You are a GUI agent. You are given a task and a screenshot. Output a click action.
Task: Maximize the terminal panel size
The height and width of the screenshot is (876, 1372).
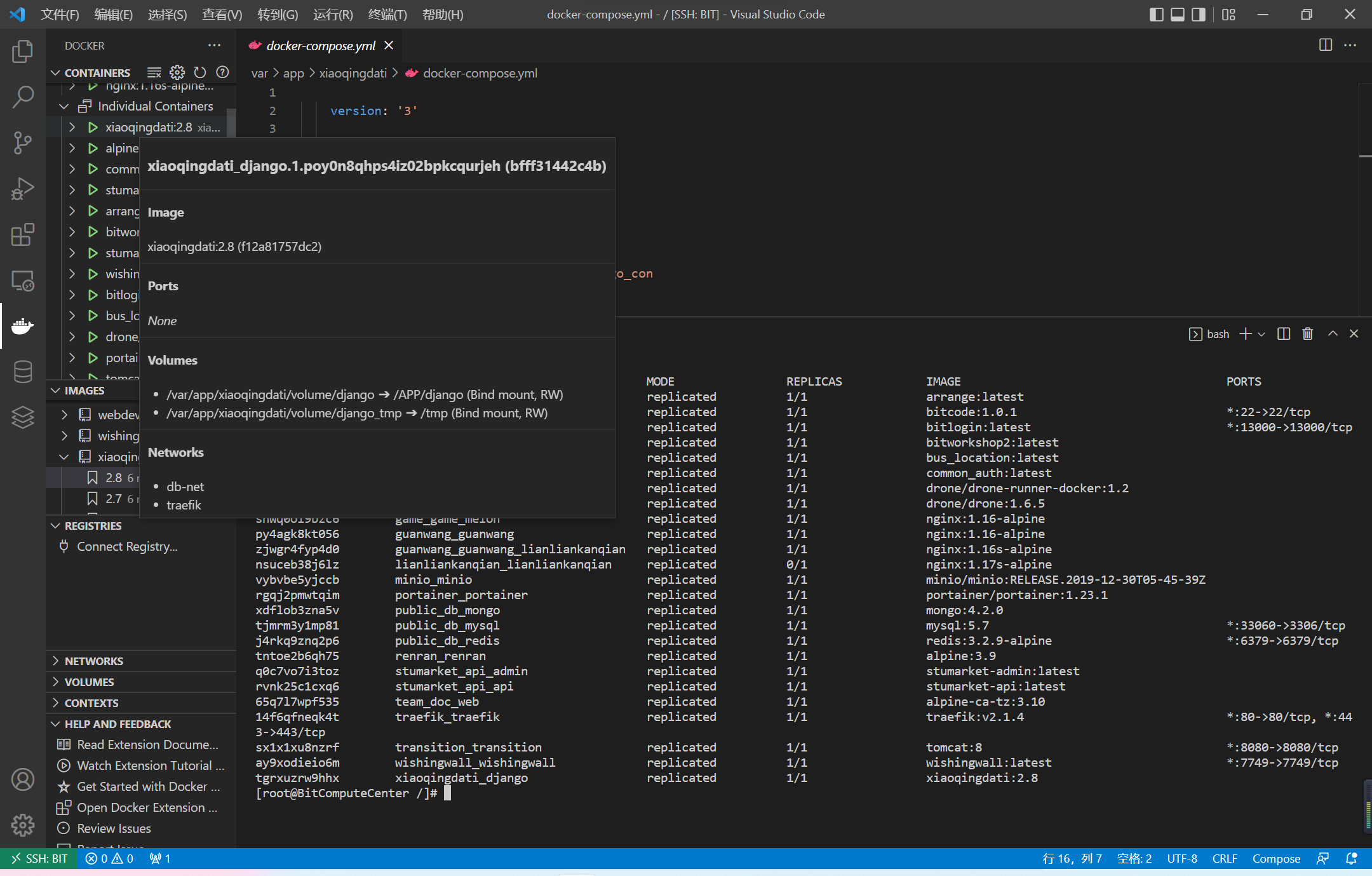click(1333, 334)
